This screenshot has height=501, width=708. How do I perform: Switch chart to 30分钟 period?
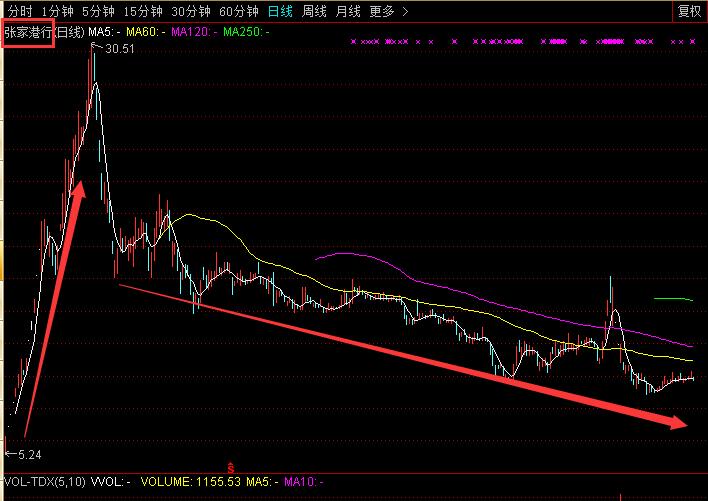tap(191, 12)
